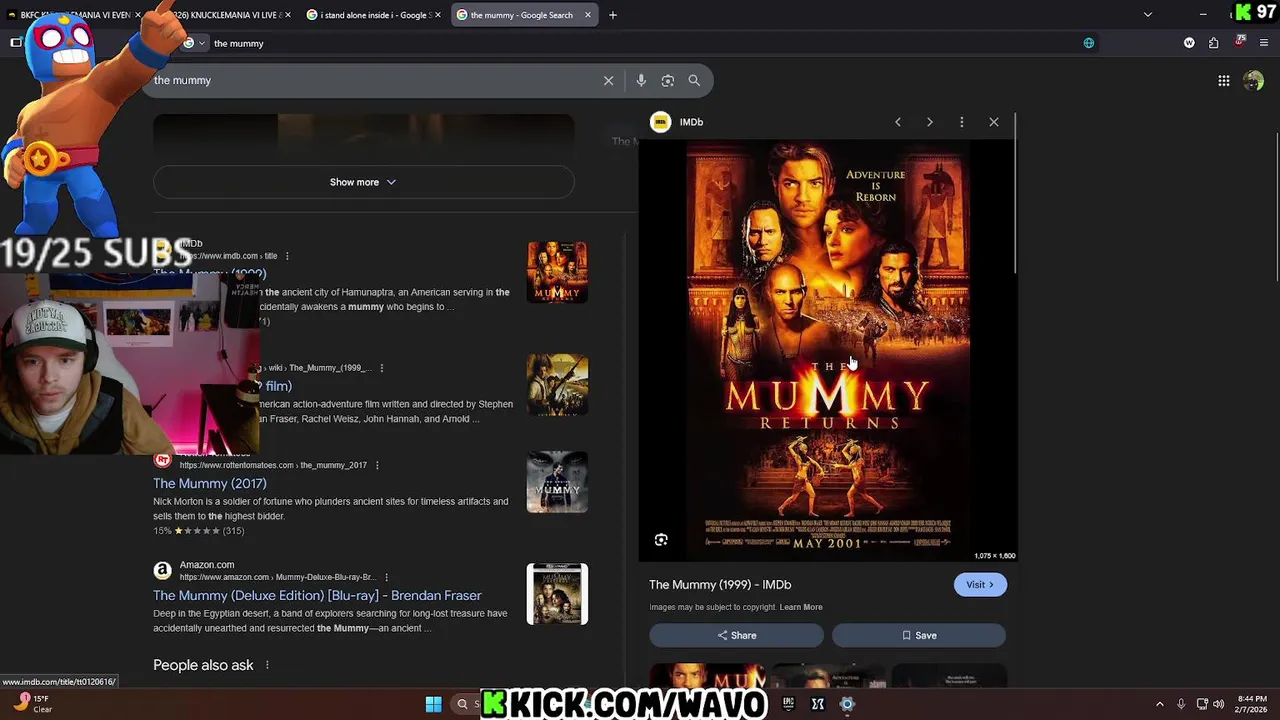Open Learn More copyright link
The width and height of the screenshot is (1280, 720).
coord(801,607)
